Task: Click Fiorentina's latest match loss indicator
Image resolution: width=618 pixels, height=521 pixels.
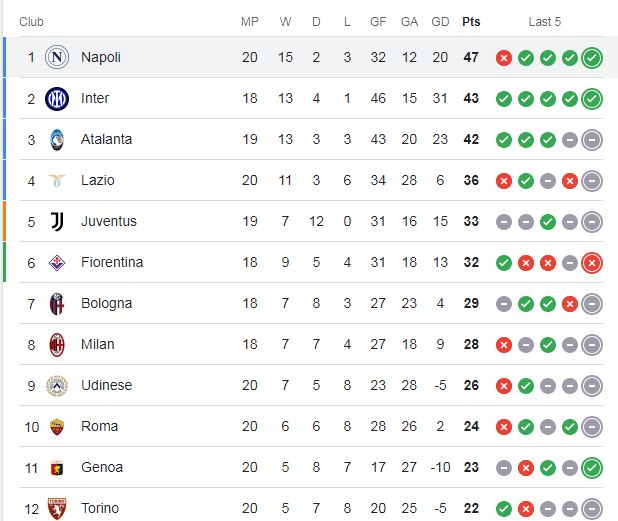Action: coord(592,262)
